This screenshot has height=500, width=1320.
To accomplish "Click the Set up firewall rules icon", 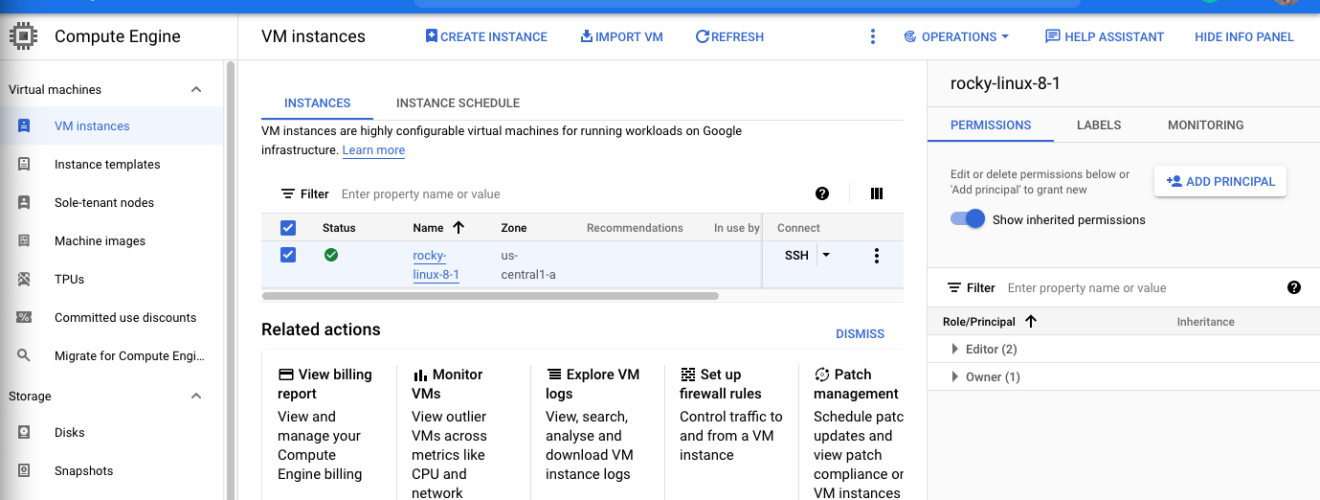I will [688, 375].
